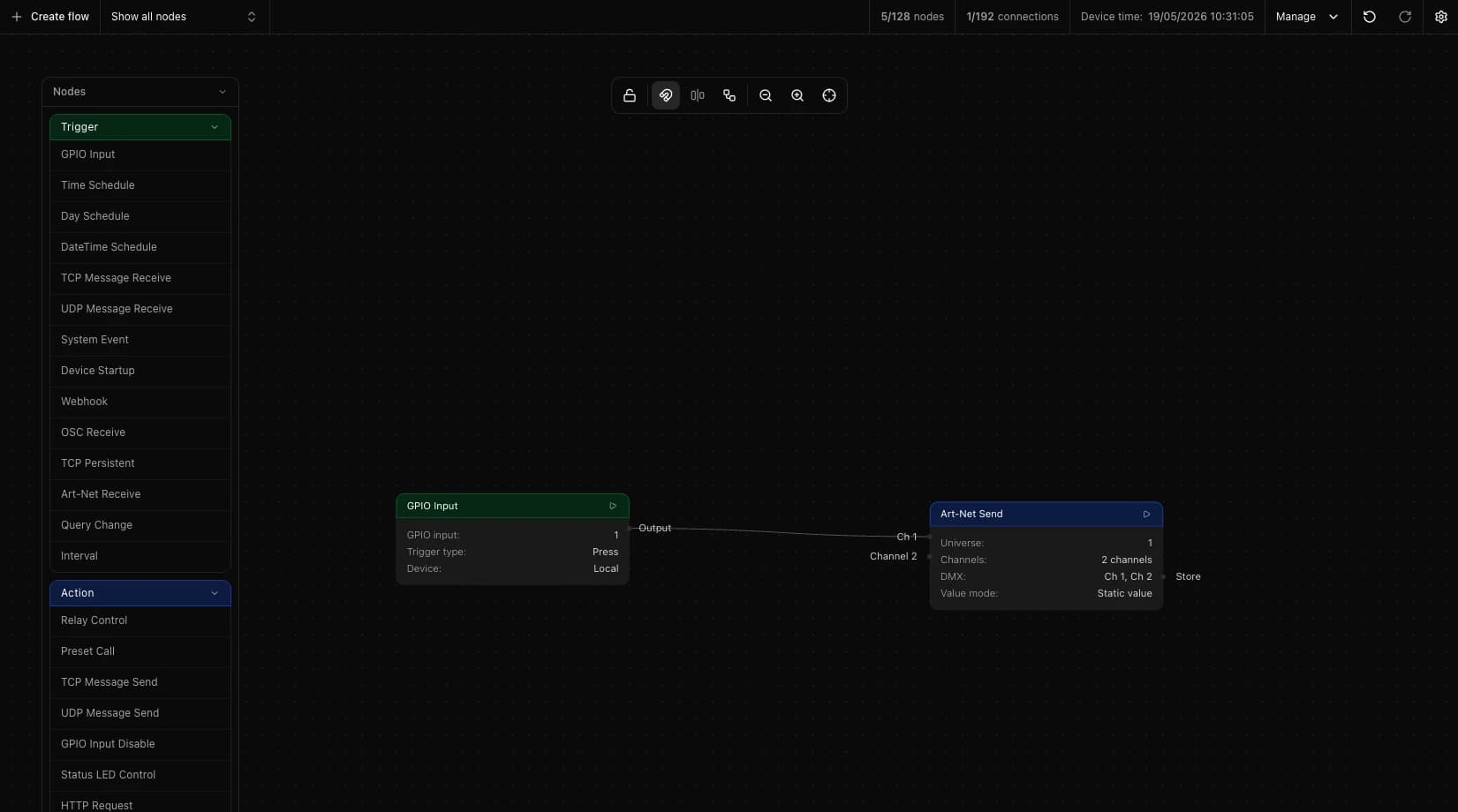
Task: Zoom out of the canvas
Action: tap(766, 95)
